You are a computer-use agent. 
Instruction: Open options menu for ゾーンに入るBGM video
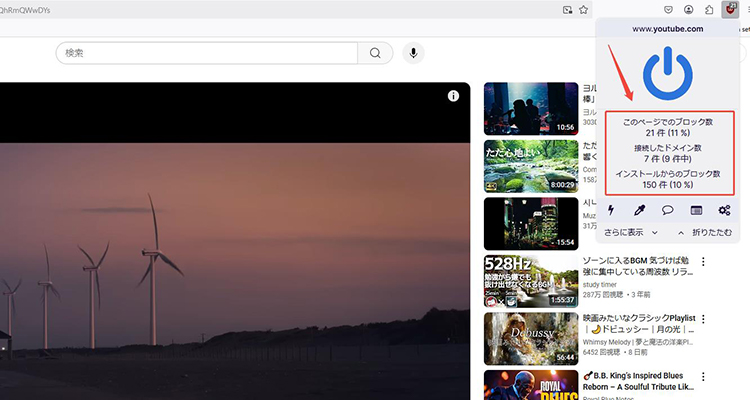[703, 262]
